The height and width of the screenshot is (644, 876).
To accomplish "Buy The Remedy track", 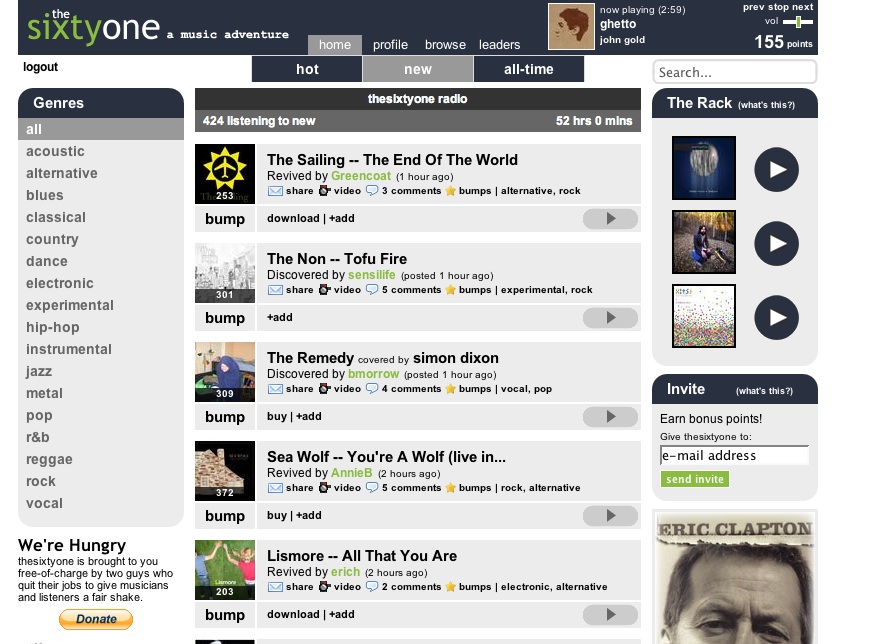I will tap(277, 416).
